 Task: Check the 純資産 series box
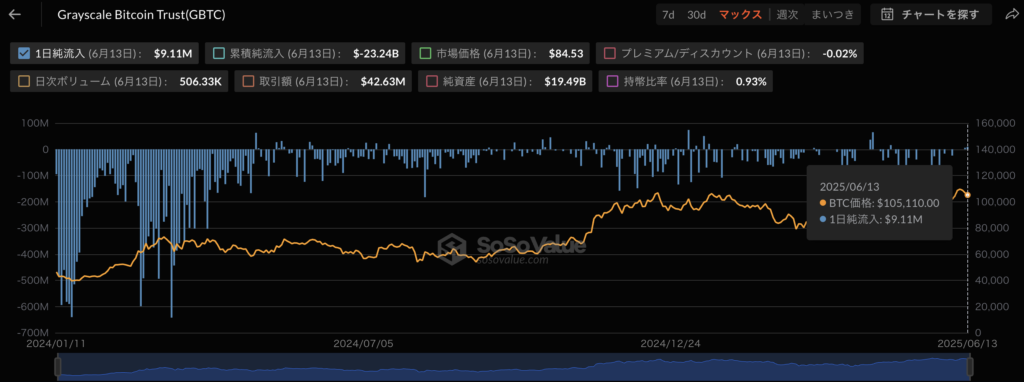[432, 82]
